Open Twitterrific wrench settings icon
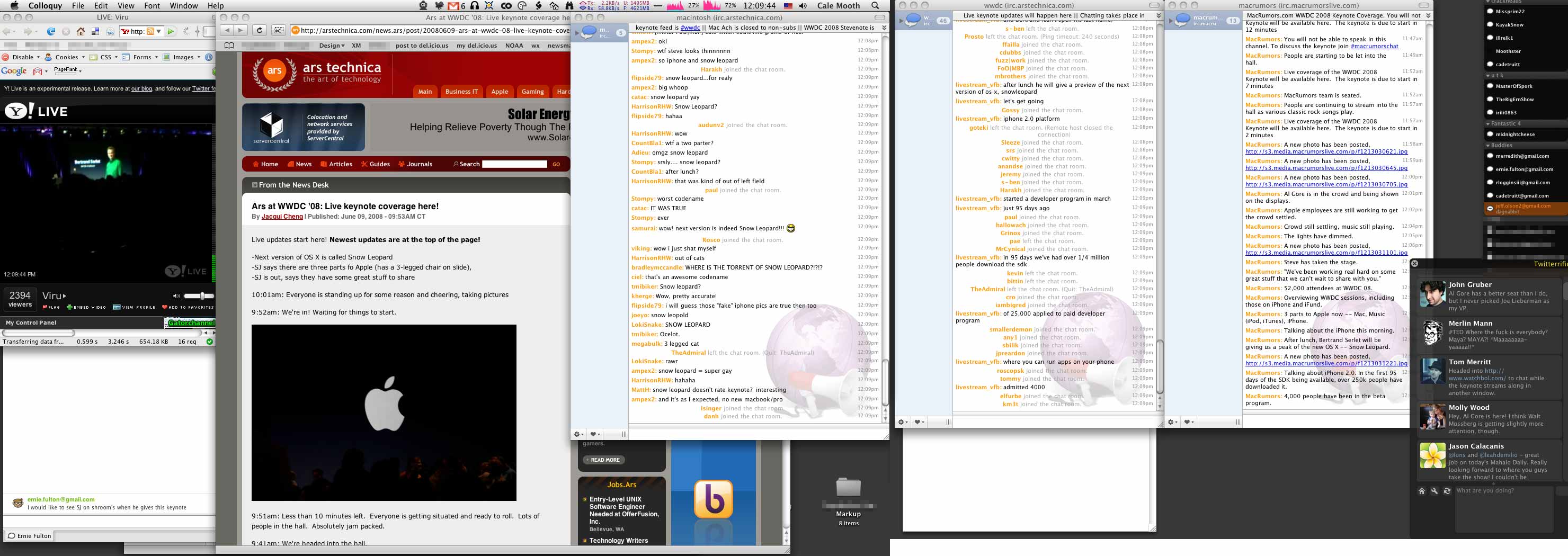This screenshot has width=1568, height=556. 1434,491
